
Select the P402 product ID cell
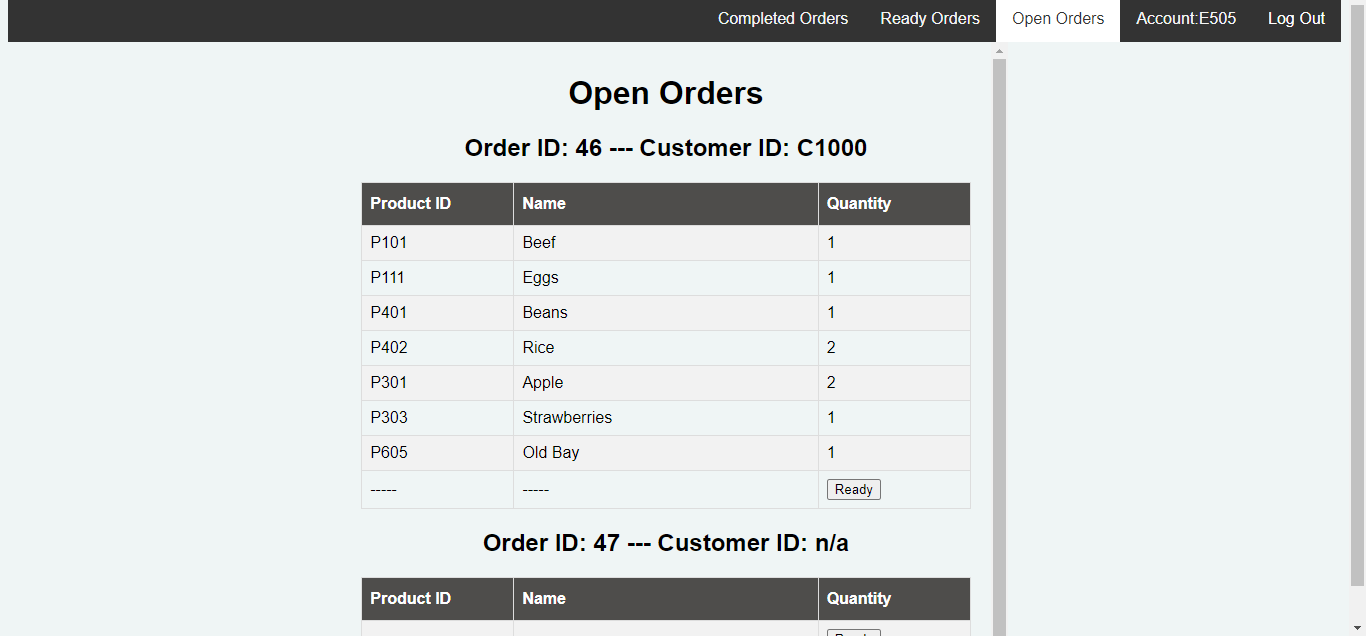tap(389, 347)
